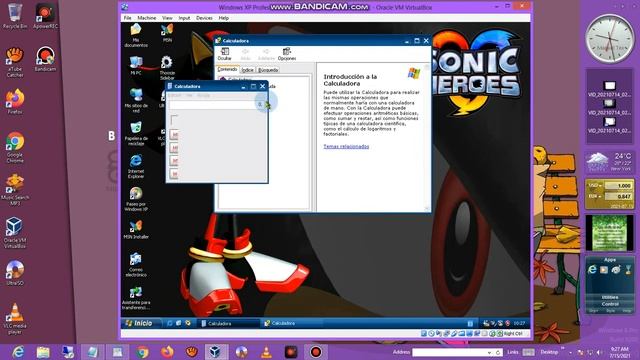Open File Explorer from the host taskbar
640x360 pixels.
43,352
